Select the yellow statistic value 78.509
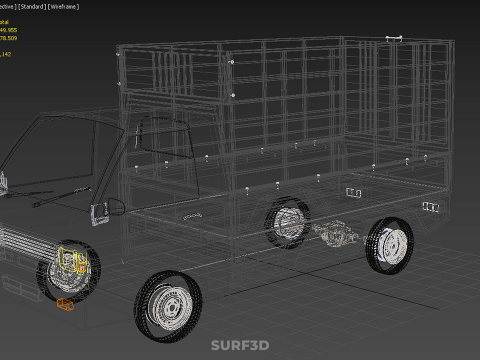480x360 pixels. click(x=9, y=38)
